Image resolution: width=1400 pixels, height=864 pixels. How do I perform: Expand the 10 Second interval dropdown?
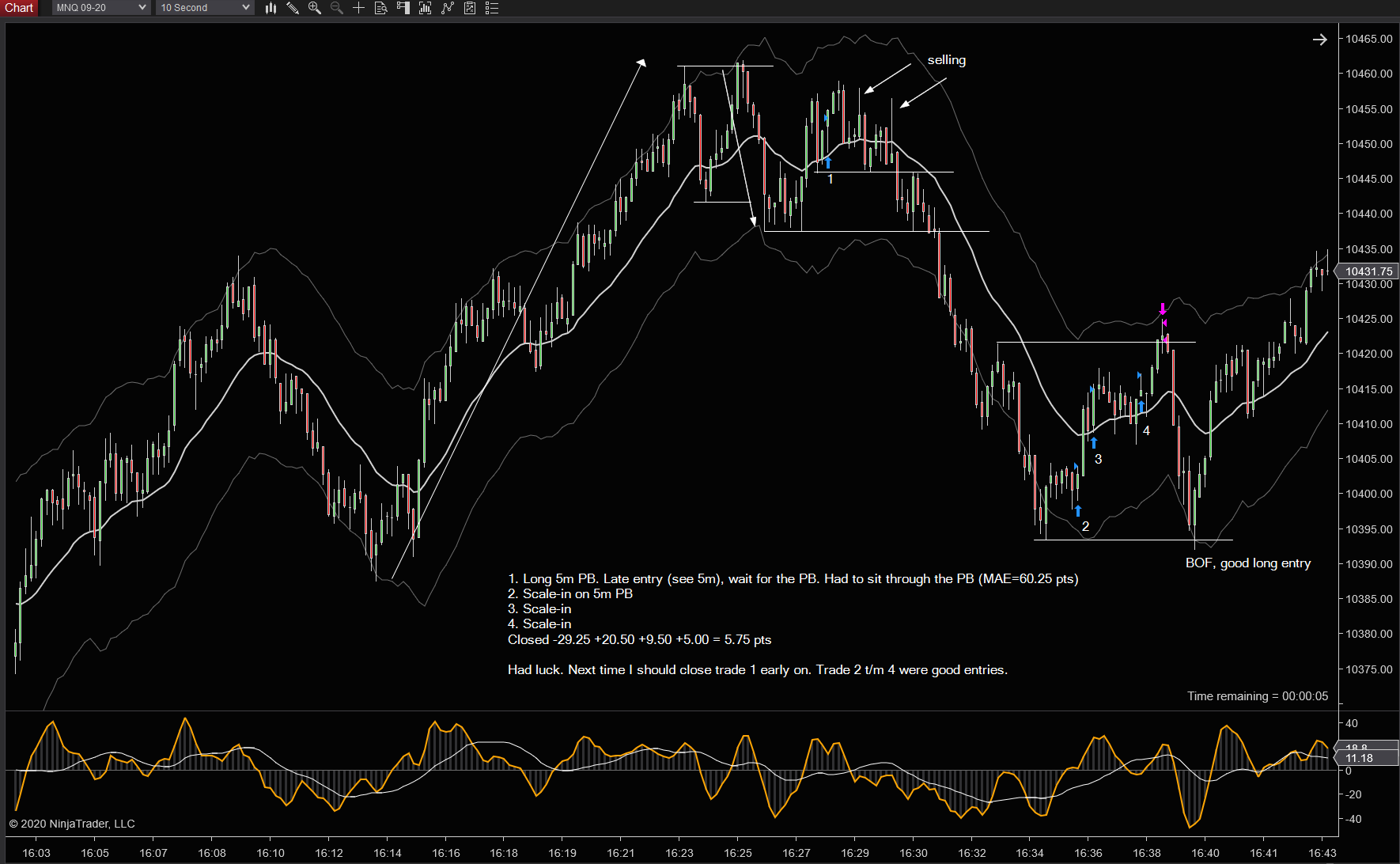tap(205, 8)
